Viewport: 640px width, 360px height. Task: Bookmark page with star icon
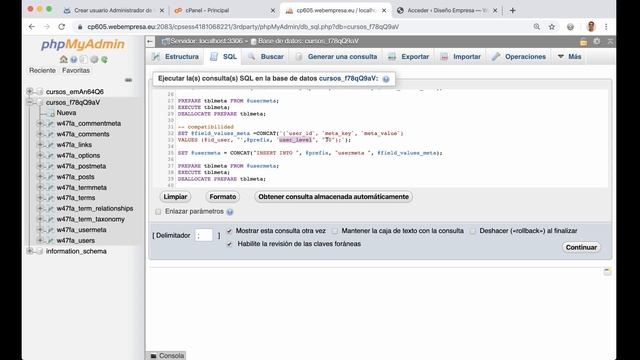(x=552, y=27)
